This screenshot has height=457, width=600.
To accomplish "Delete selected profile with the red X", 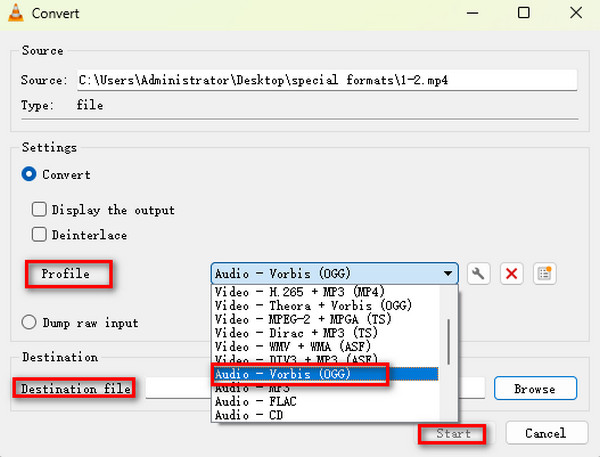I will point(512,274).
